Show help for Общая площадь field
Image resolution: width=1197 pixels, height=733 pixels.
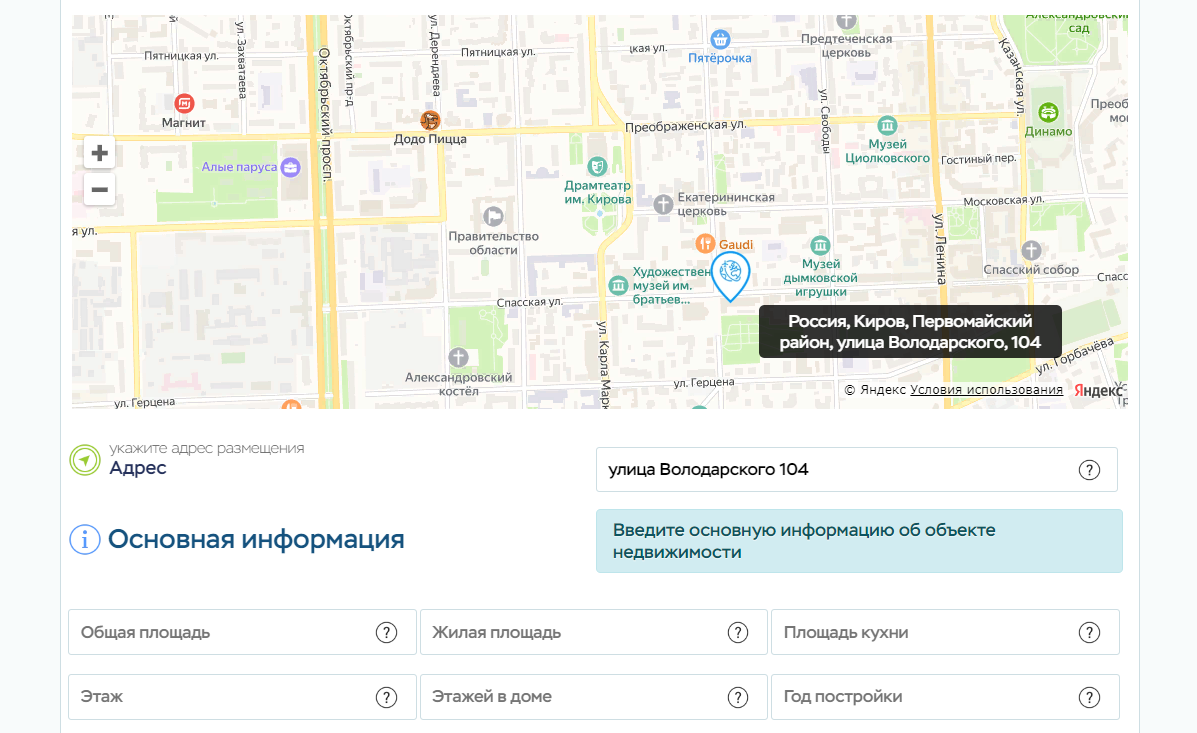(x=386, y=633)
